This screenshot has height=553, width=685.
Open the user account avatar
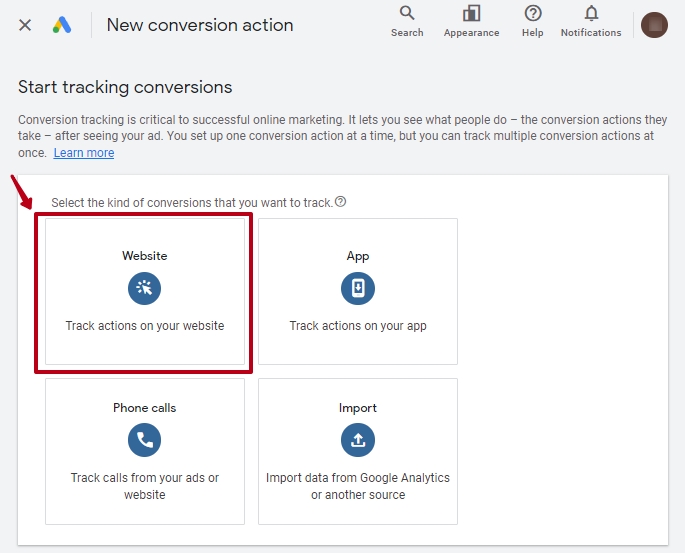click(654, 25)
